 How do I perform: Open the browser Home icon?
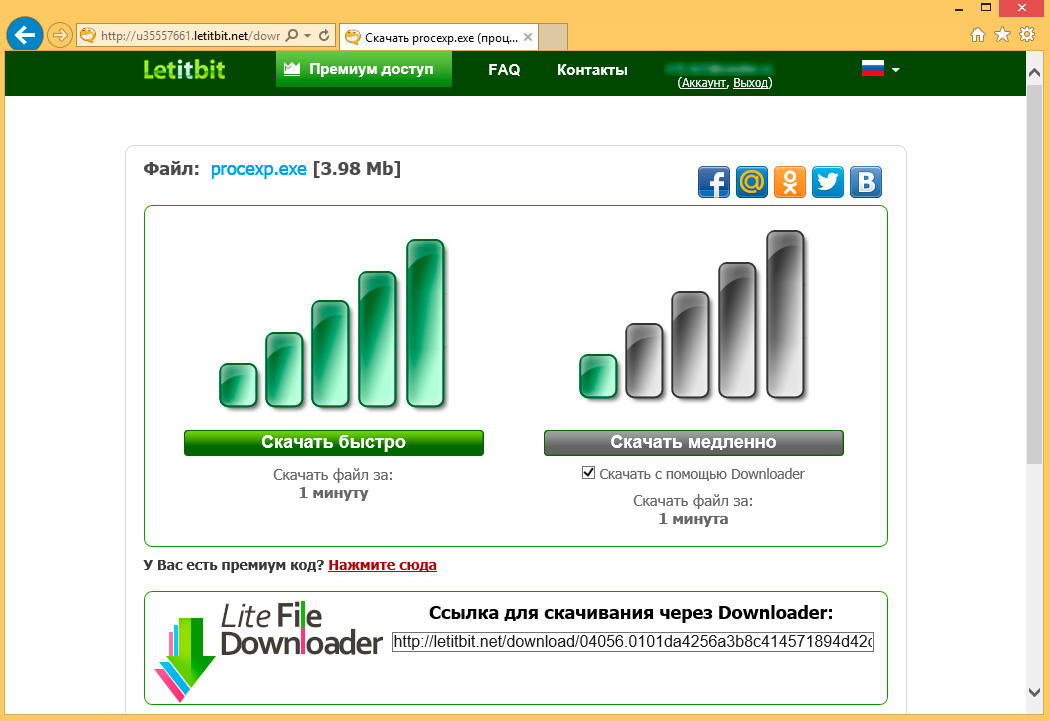(x=978, y=35)
